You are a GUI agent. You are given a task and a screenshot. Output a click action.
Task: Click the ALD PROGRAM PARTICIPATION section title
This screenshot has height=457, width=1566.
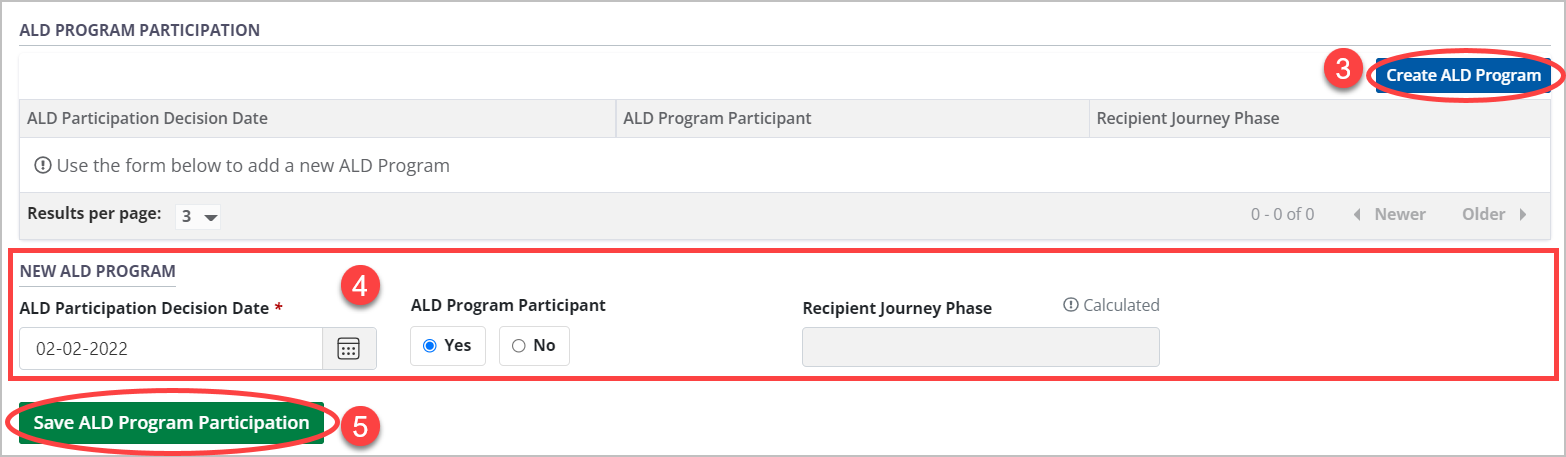click(139, 30)
